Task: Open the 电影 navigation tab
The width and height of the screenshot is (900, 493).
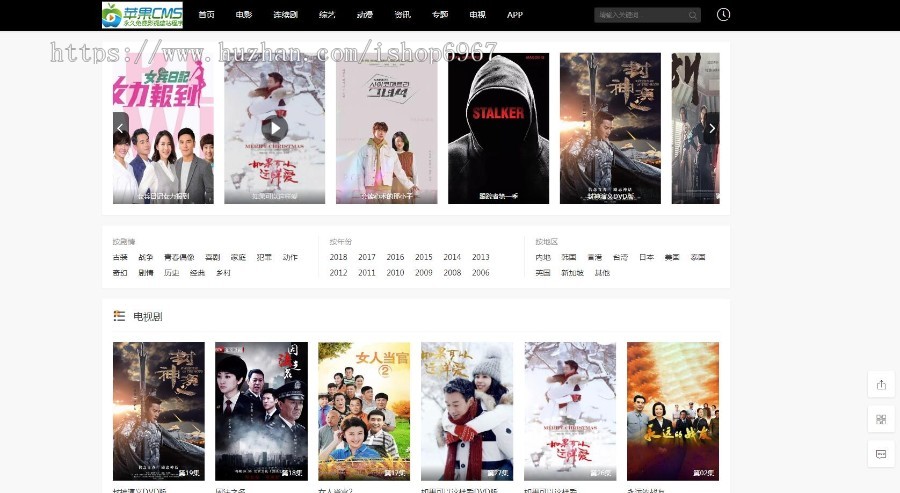Action: pos(244,15)
